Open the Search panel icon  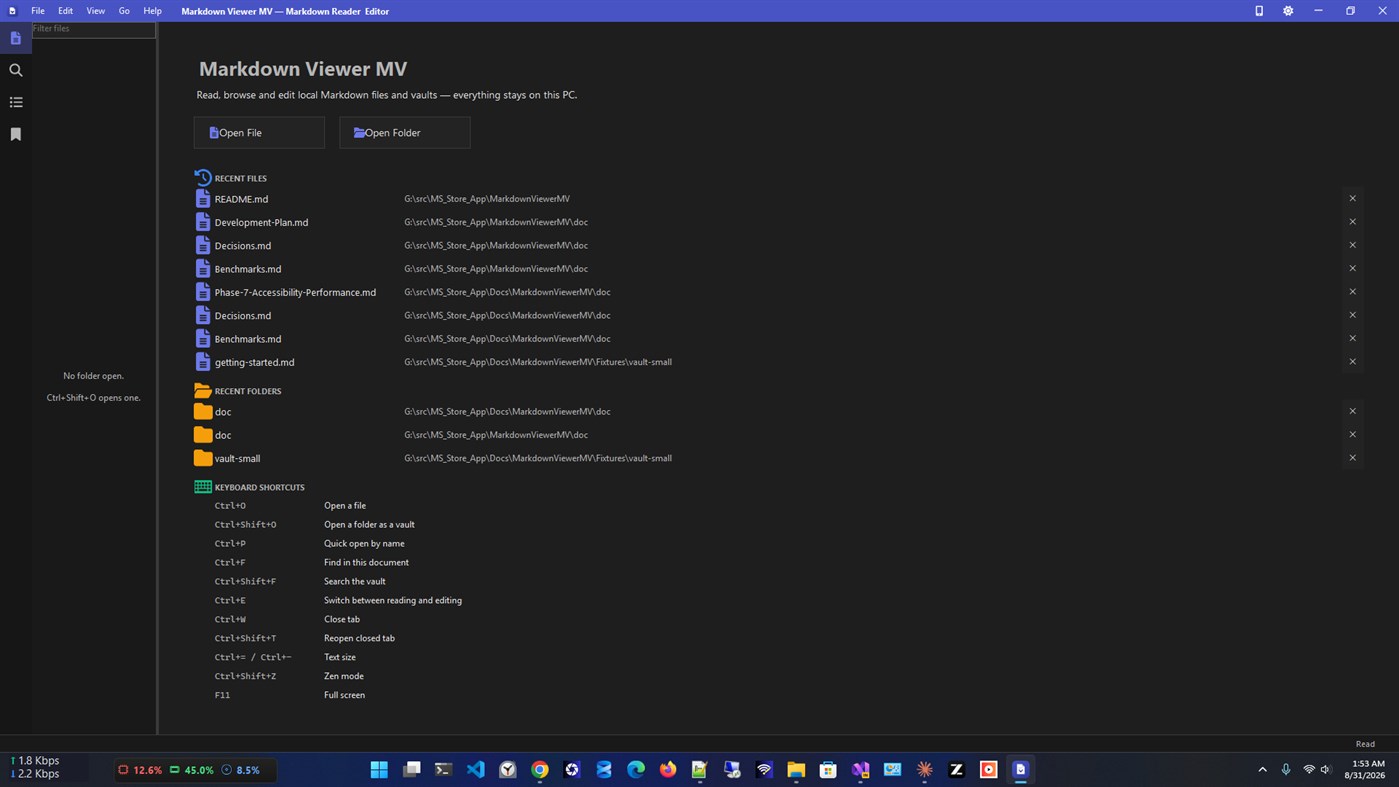point(16,70)
